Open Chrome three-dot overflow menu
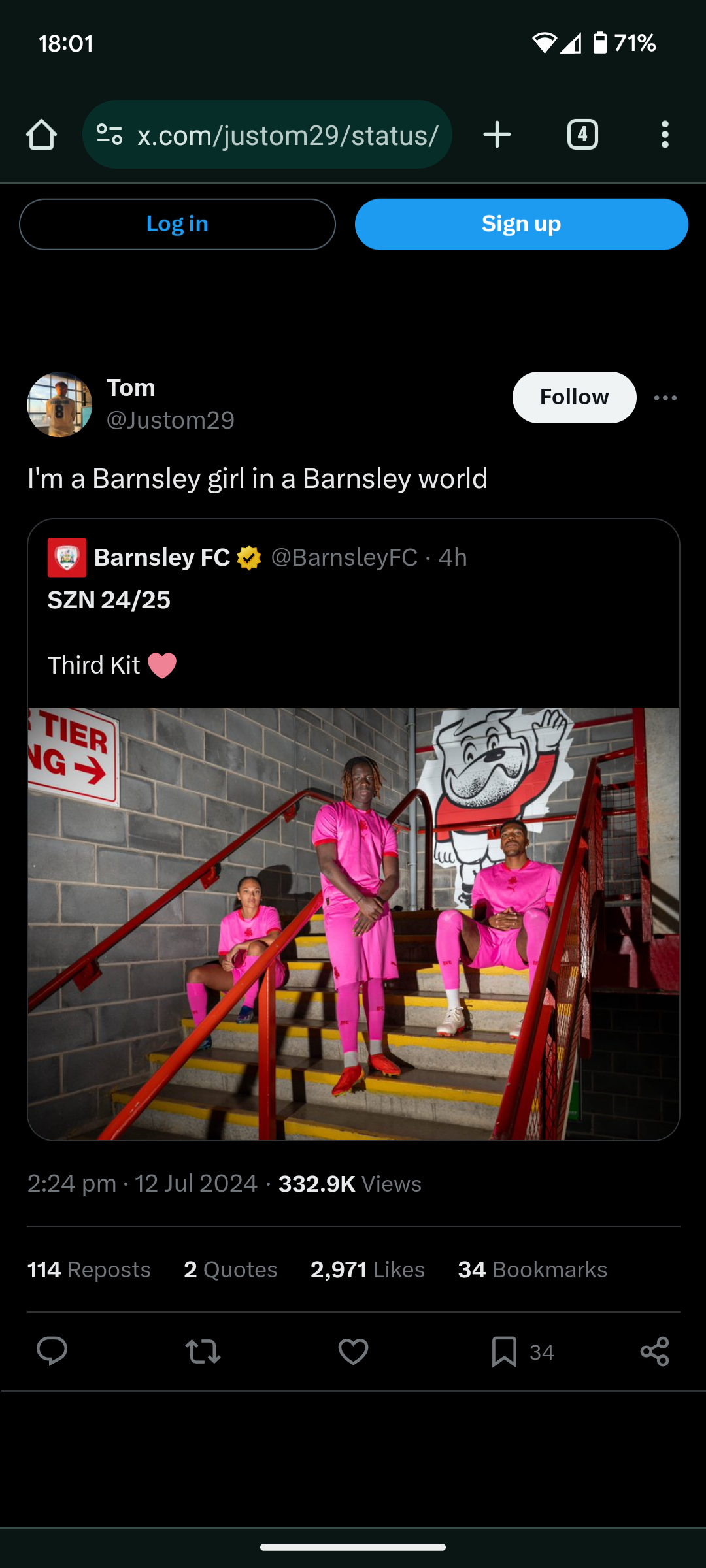The height and width of the screenshot is (1568, 706). 665,135
